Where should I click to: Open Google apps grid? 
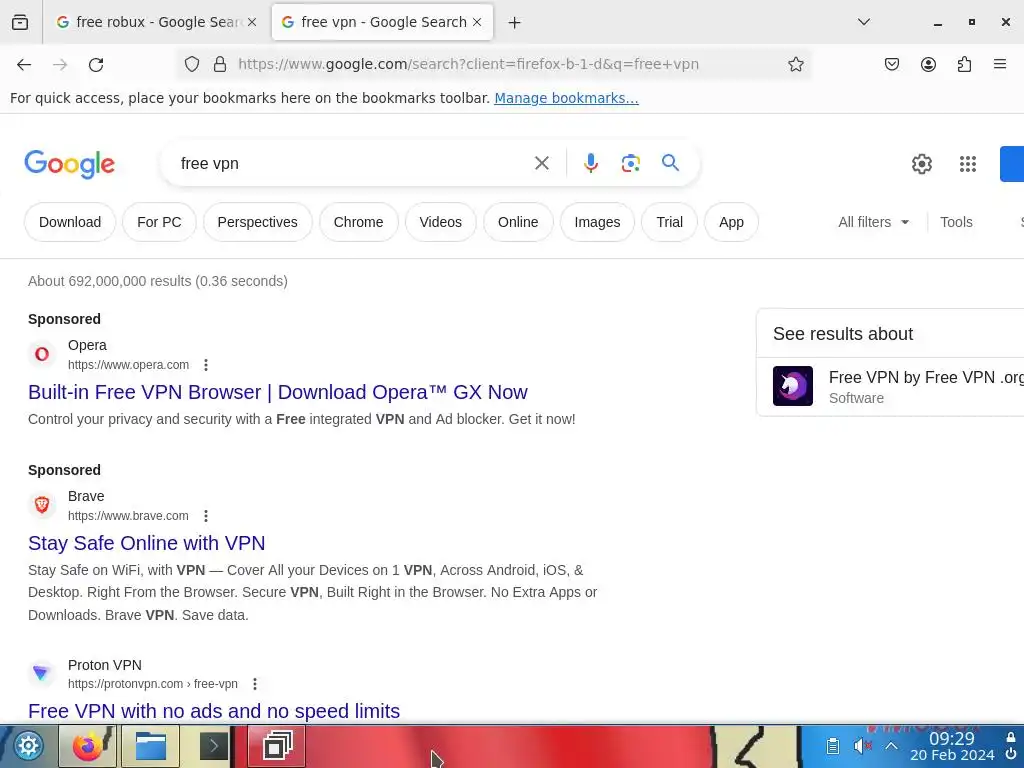pos(968,164)
